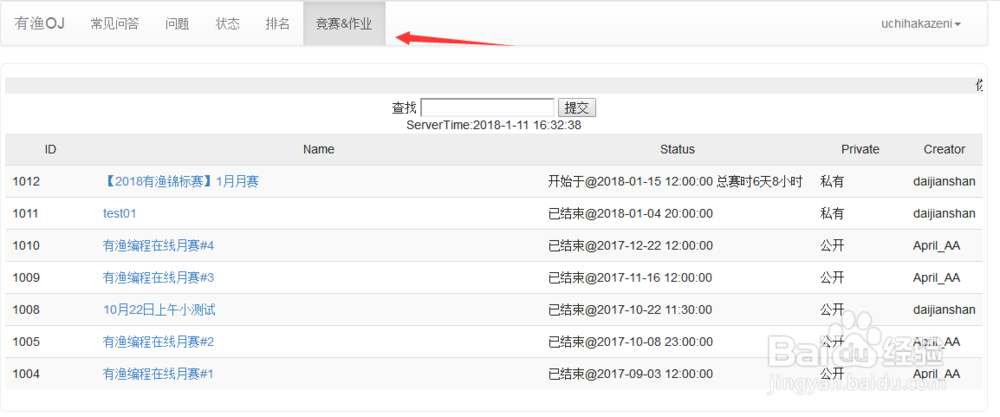Open 有渔编程在线月赛#1 contest

[158, 374]
